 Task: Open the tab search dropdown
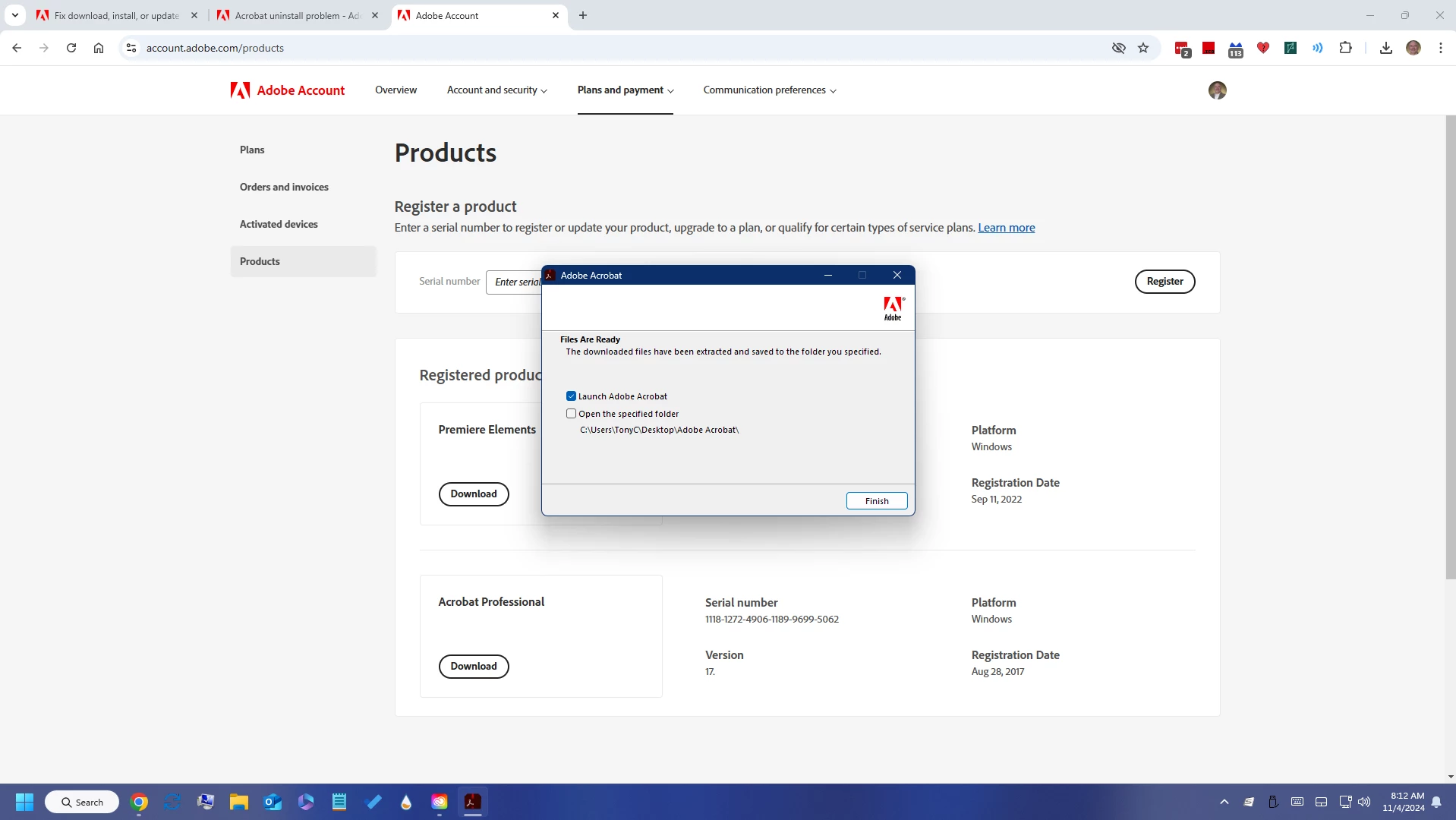[14, 15]
